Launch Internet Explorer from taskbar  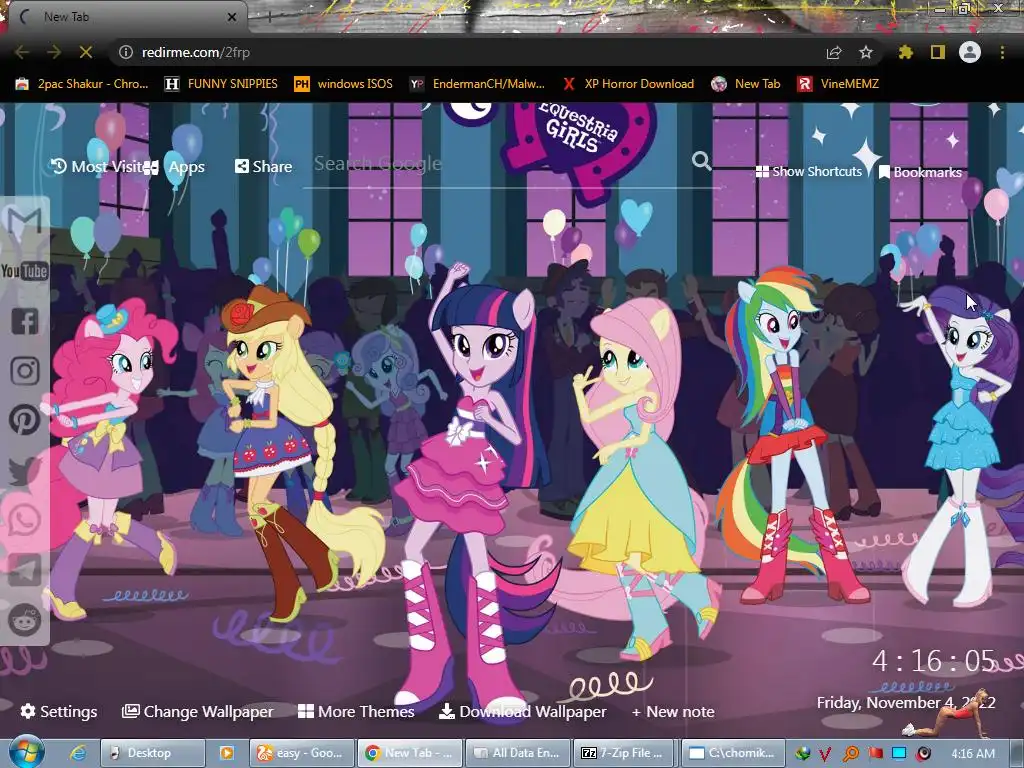coord(78,753)
